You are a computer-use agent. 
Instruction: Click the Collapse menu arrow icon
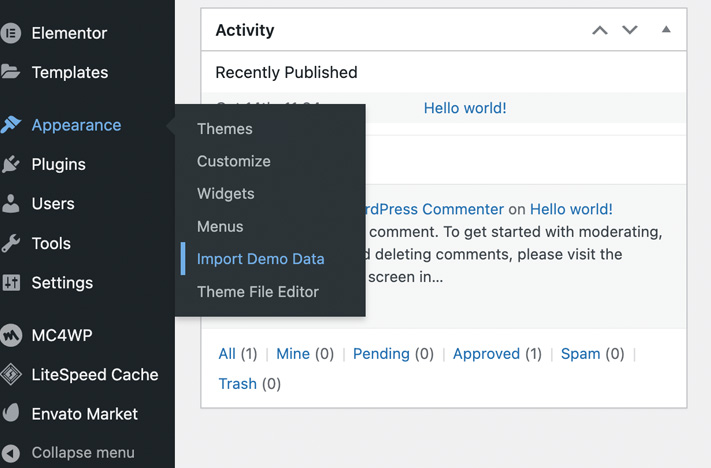point(11,453)
